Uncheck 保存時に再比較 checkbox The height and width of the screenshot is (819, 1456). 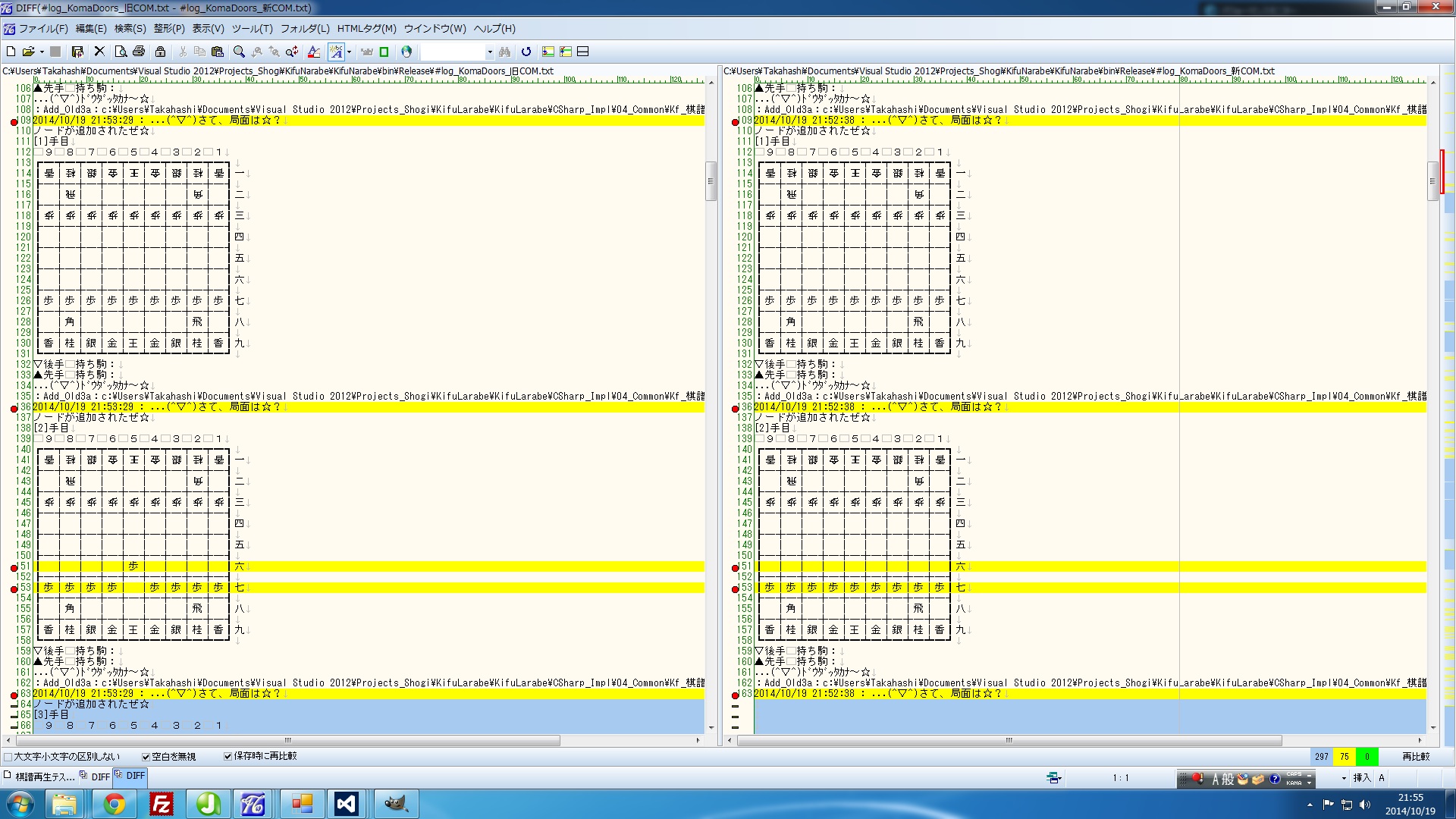227,756
